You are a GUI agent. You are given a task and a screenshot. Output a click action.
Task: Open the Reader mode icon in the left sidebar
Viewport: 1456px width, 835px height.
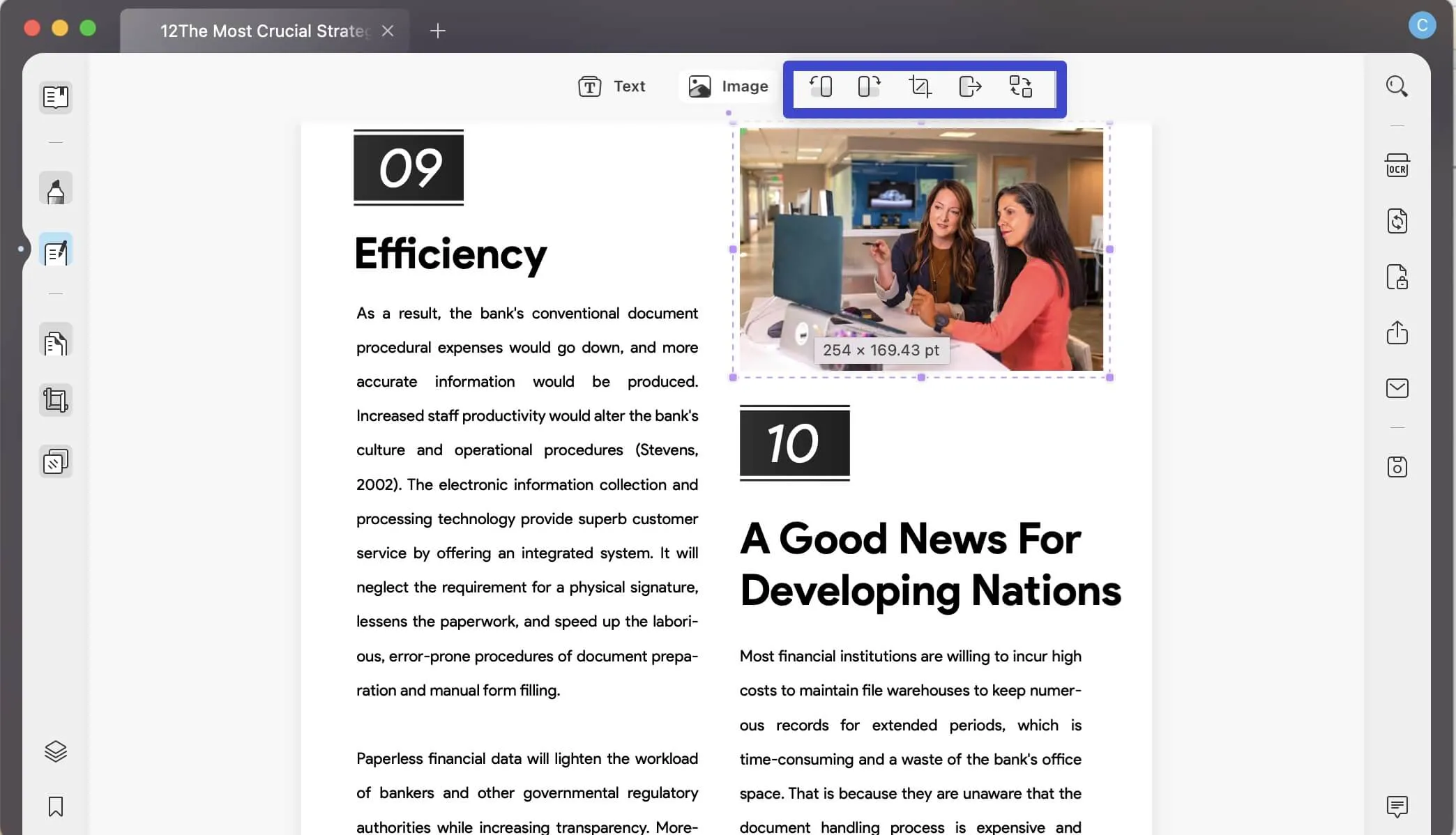point(56,98)
